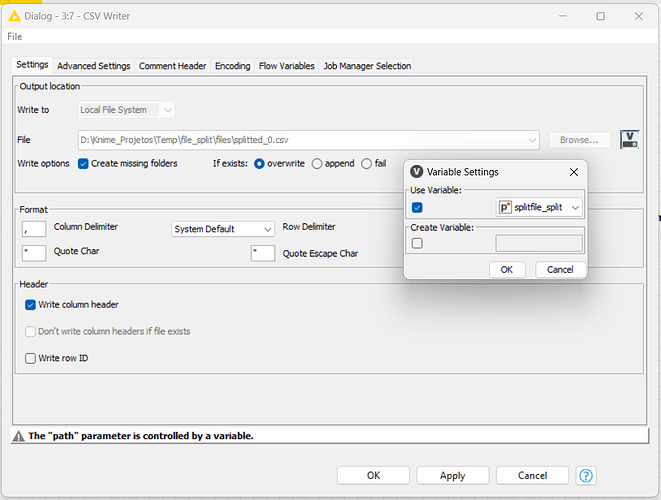661x500 pixels.
Task: Select the overwrite radio option
Action: click(x=259, y=164)
